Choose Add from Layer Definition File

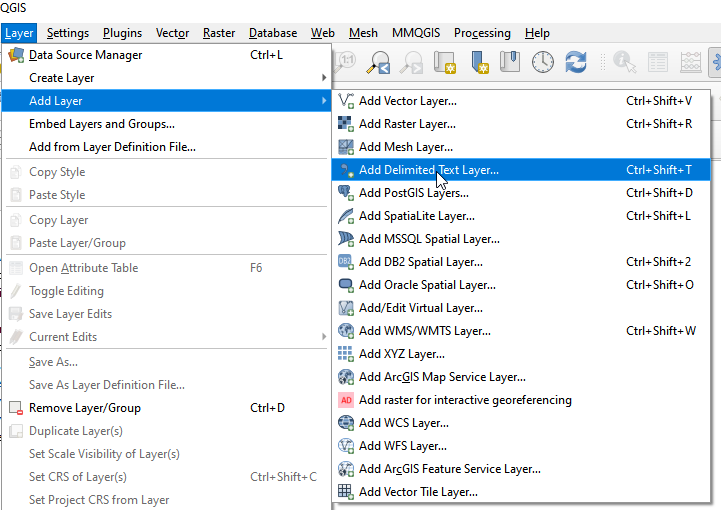pyautogui.click(x=166, y=147)
